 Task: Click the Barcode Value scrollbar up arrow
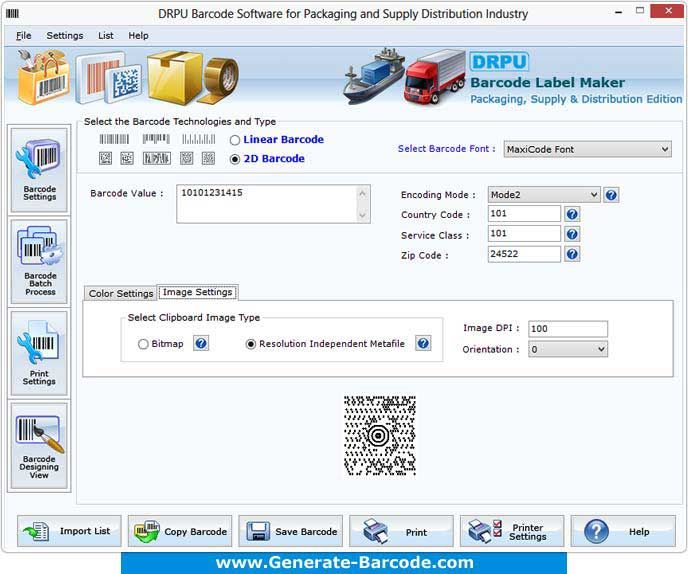click(x=362, y=193)
